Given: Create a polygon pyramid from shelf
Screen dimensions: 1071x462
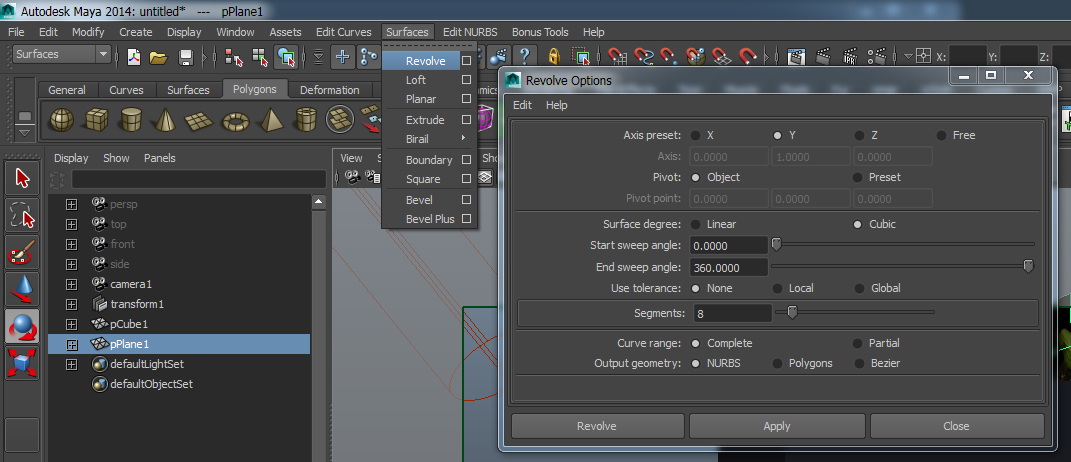Looking at the screenshot, I should pyautogui.click(x=270, y=120).
